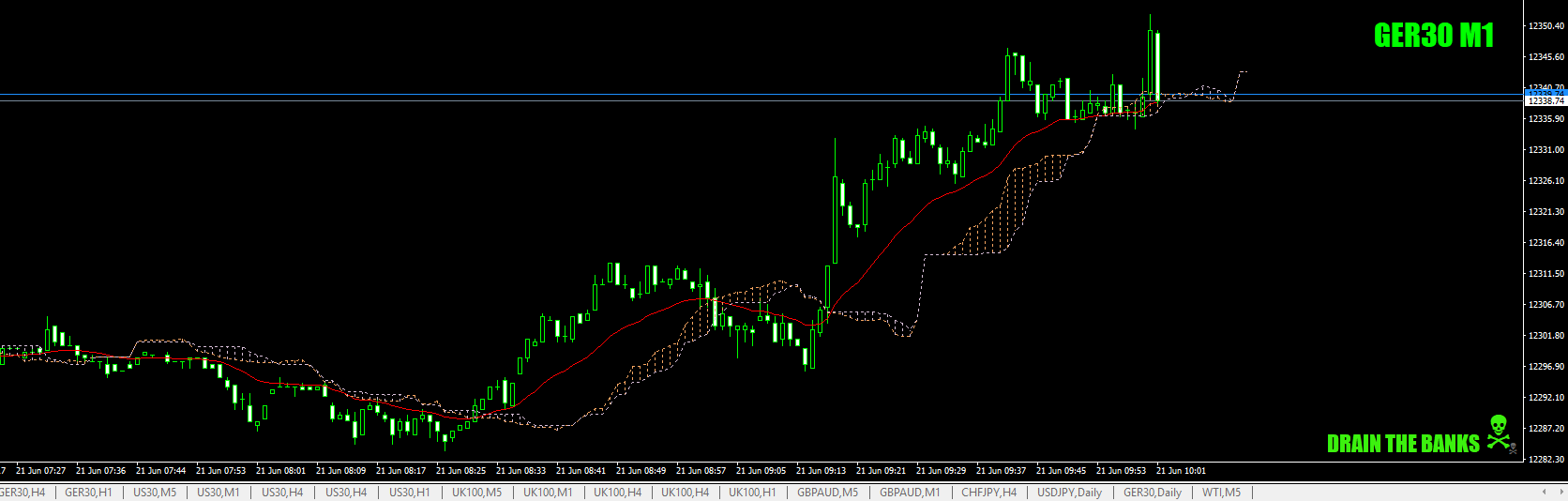The width and height of the screenshot is (1568, 501).
Task: Switch to the US30,H1 chart tab
Action: click(410, 493)
